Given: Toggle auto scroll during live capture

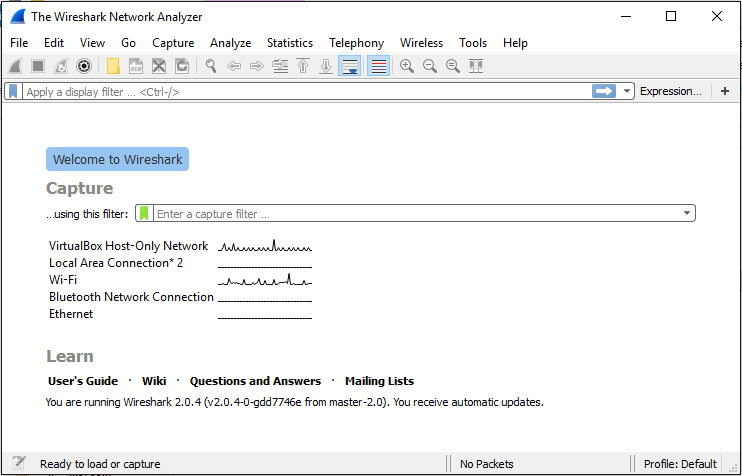Looking at the screenshot, I should pyautogui.click(x=350, y=66).
